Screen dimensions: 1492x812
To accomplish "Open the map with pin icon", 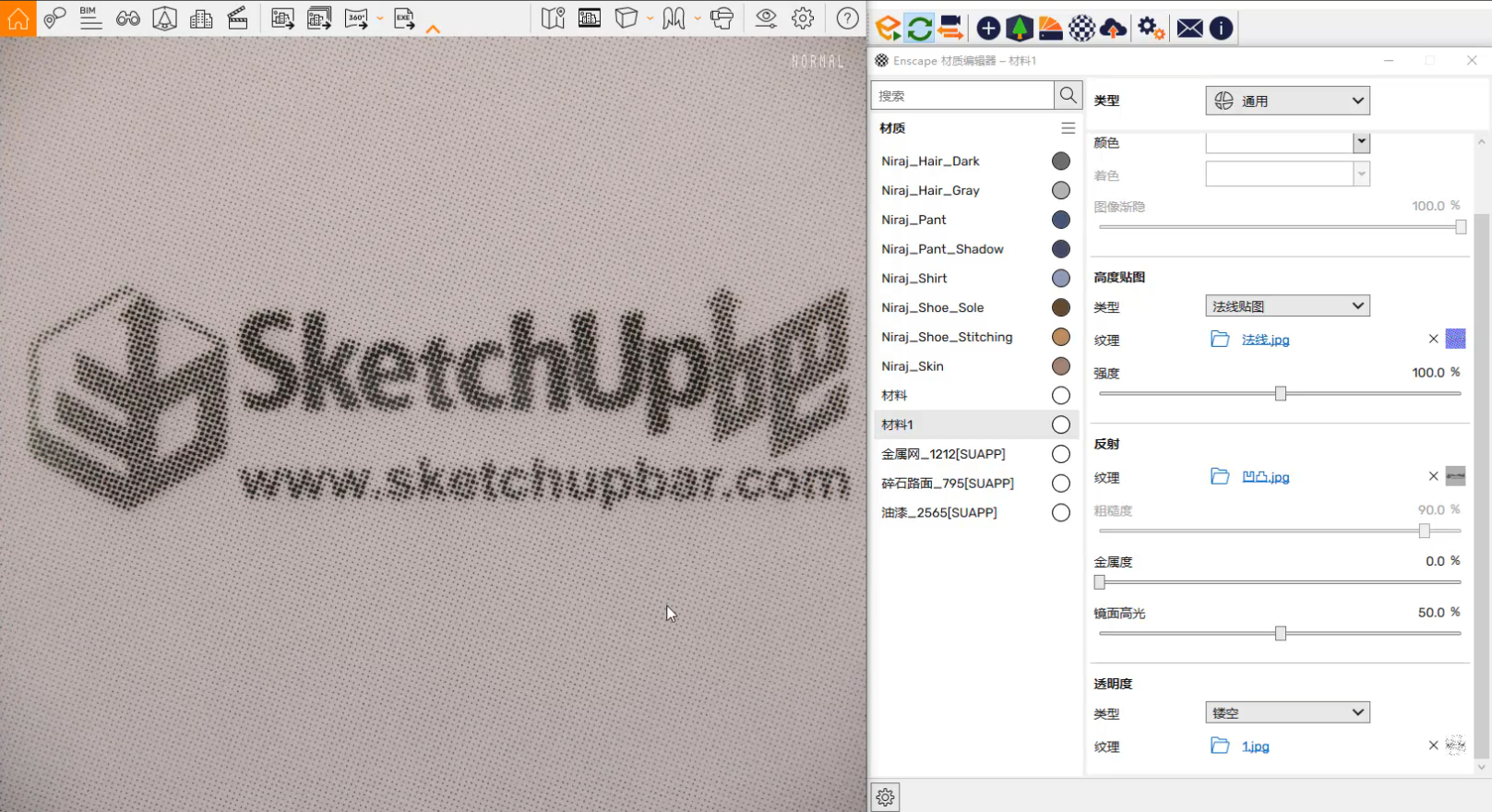I will click(553, 18).
